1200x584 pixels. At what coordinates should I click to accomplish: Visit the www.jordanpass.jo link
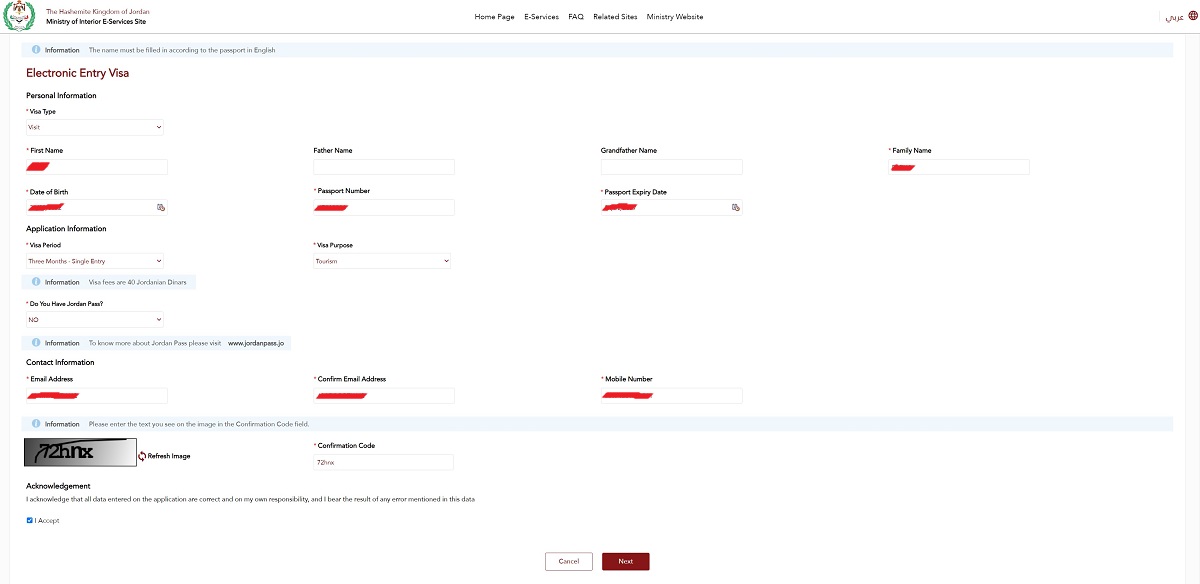(x=257, y=343)
